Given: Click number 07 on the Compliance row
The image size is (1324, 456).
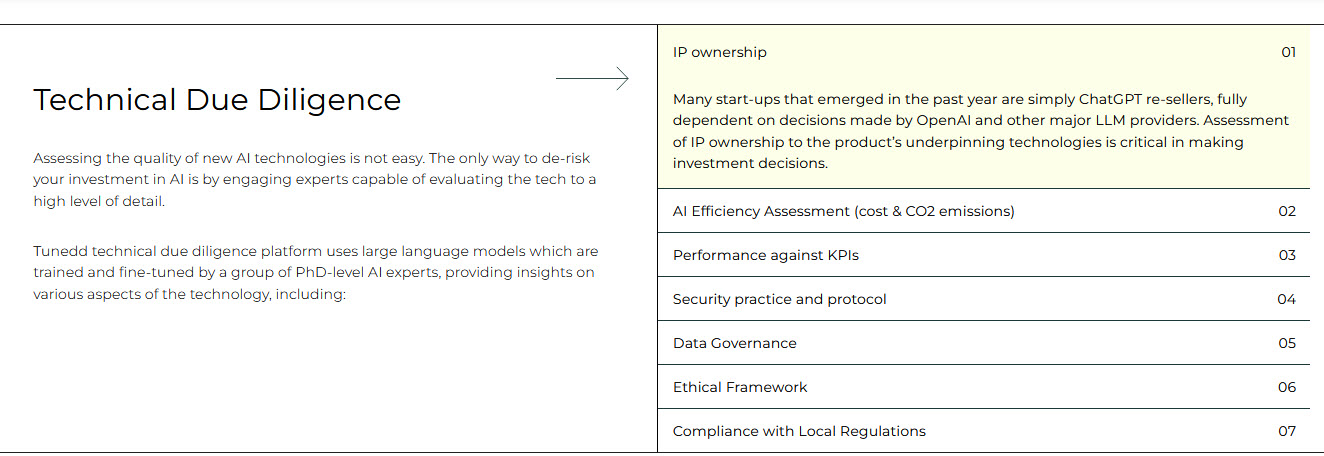Looking at the screenshot, I should [1287, 431].
